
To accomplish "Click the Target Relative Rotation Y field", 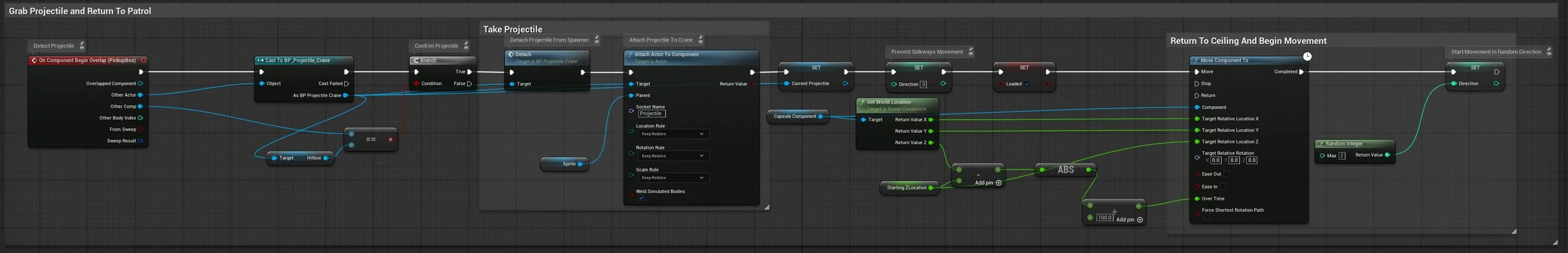I will pos(1234,160).
